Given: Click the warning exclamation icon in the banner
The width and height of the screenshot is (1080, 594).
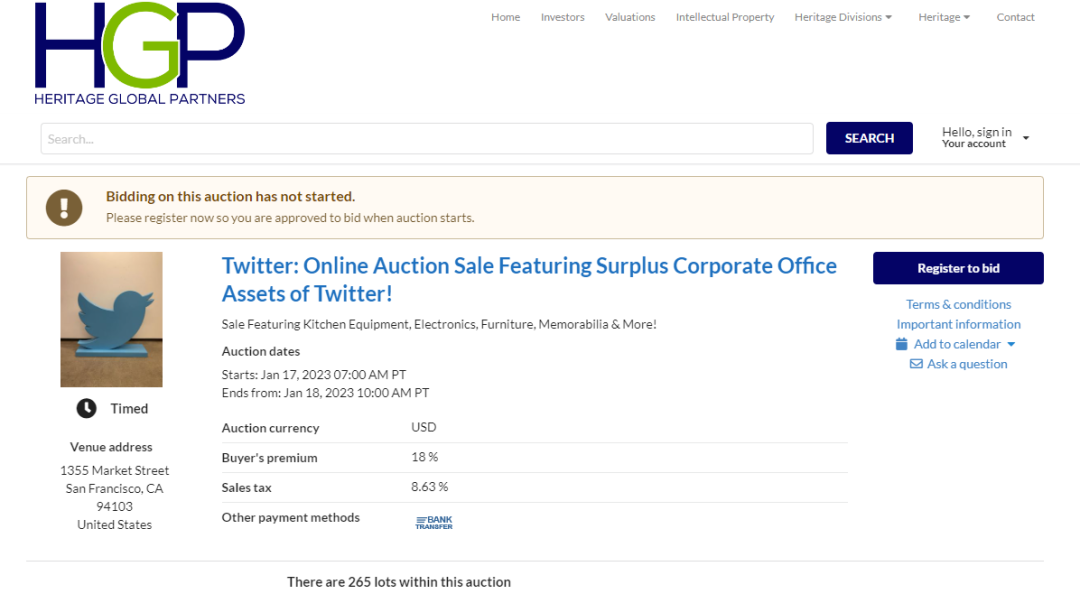Looking at the screenshot, I should [x=64, y=208].
